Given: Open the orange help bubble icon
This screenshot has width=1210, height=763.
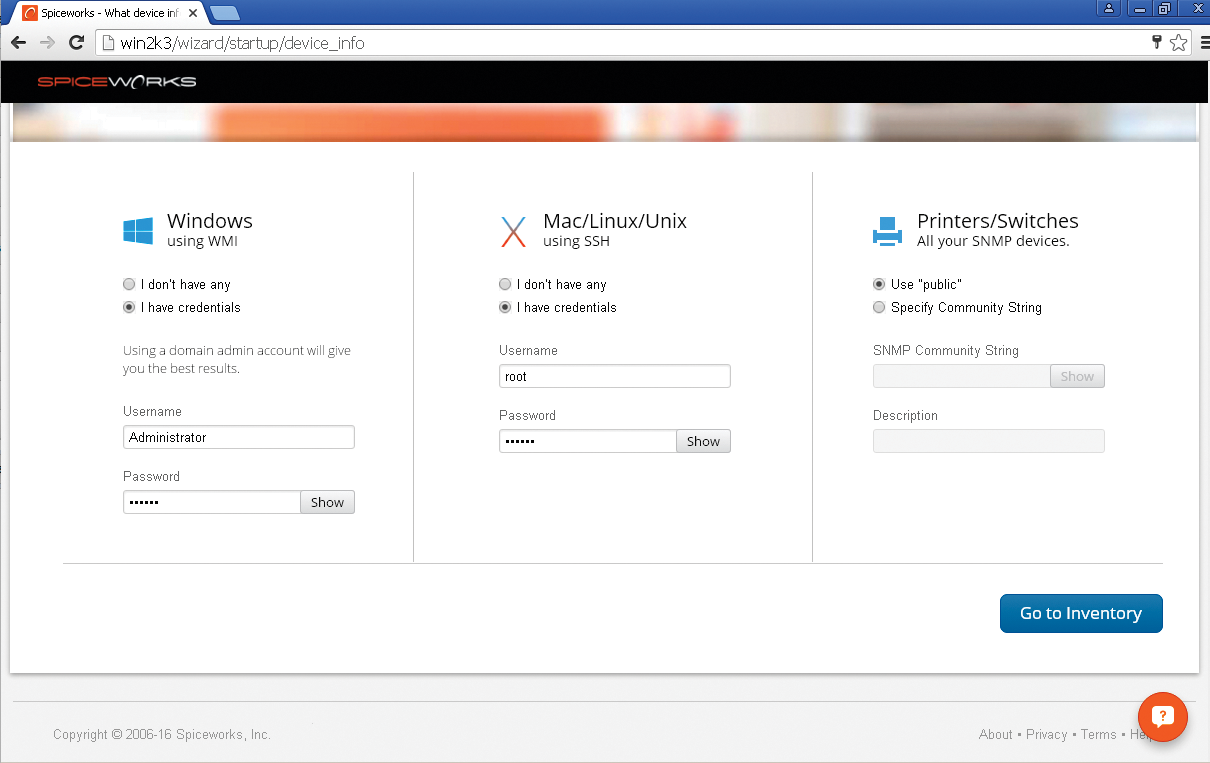Looking at the screenshot, I should [1162, 717].
